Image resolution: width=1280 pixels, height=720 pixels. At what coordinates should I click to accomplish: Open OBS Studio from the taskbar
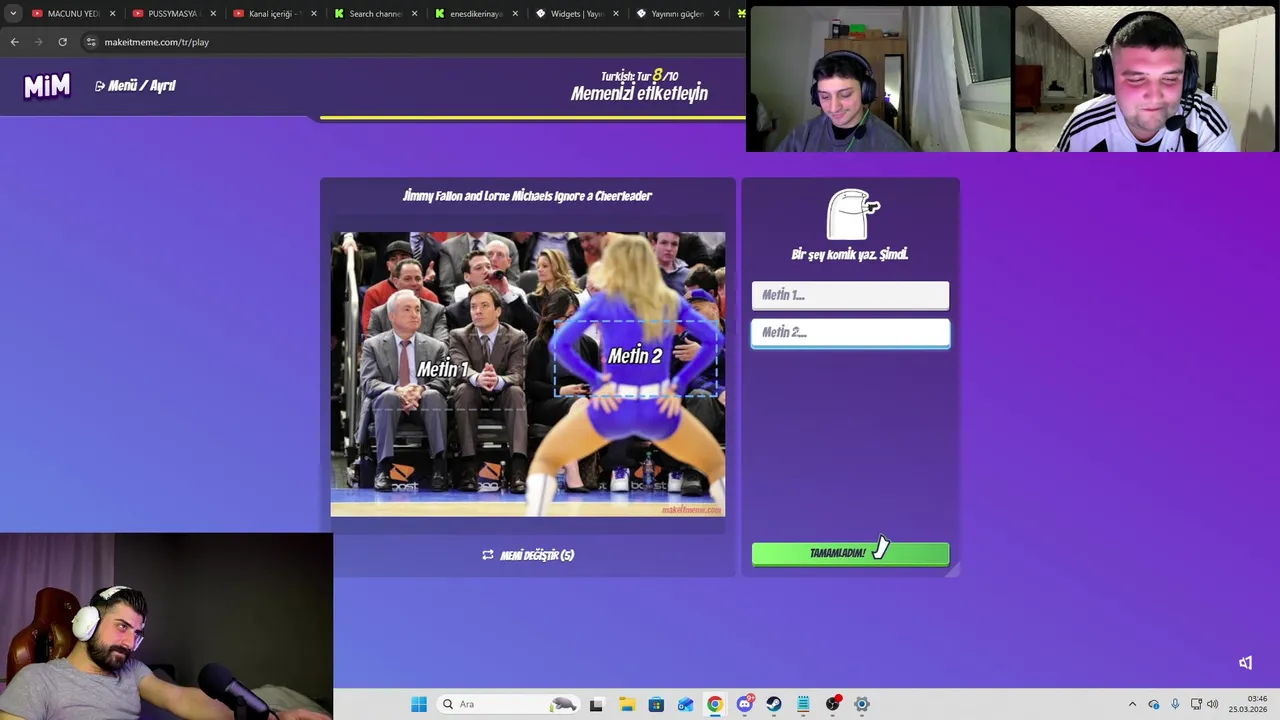pos(833,704)
